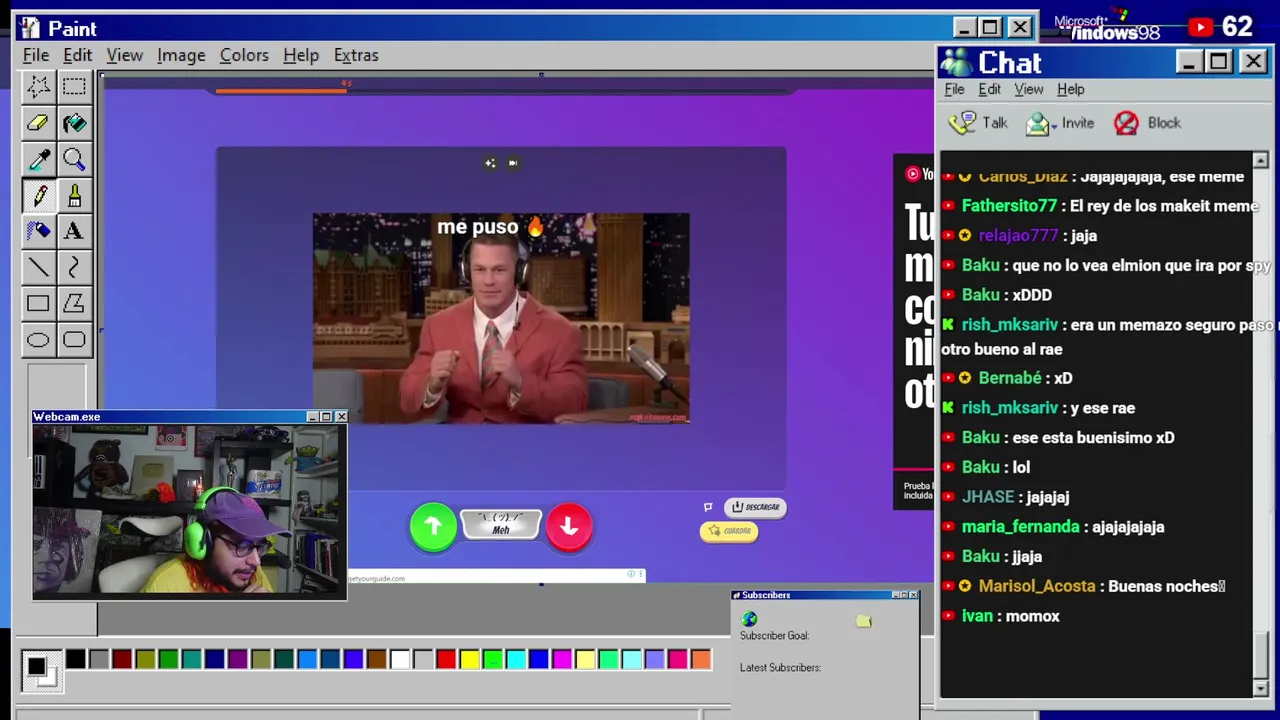Viewport: 1280px width, 720px height.
Task: Click chat message 'ivan : momox'
Action: click(x=1010, y=616)
